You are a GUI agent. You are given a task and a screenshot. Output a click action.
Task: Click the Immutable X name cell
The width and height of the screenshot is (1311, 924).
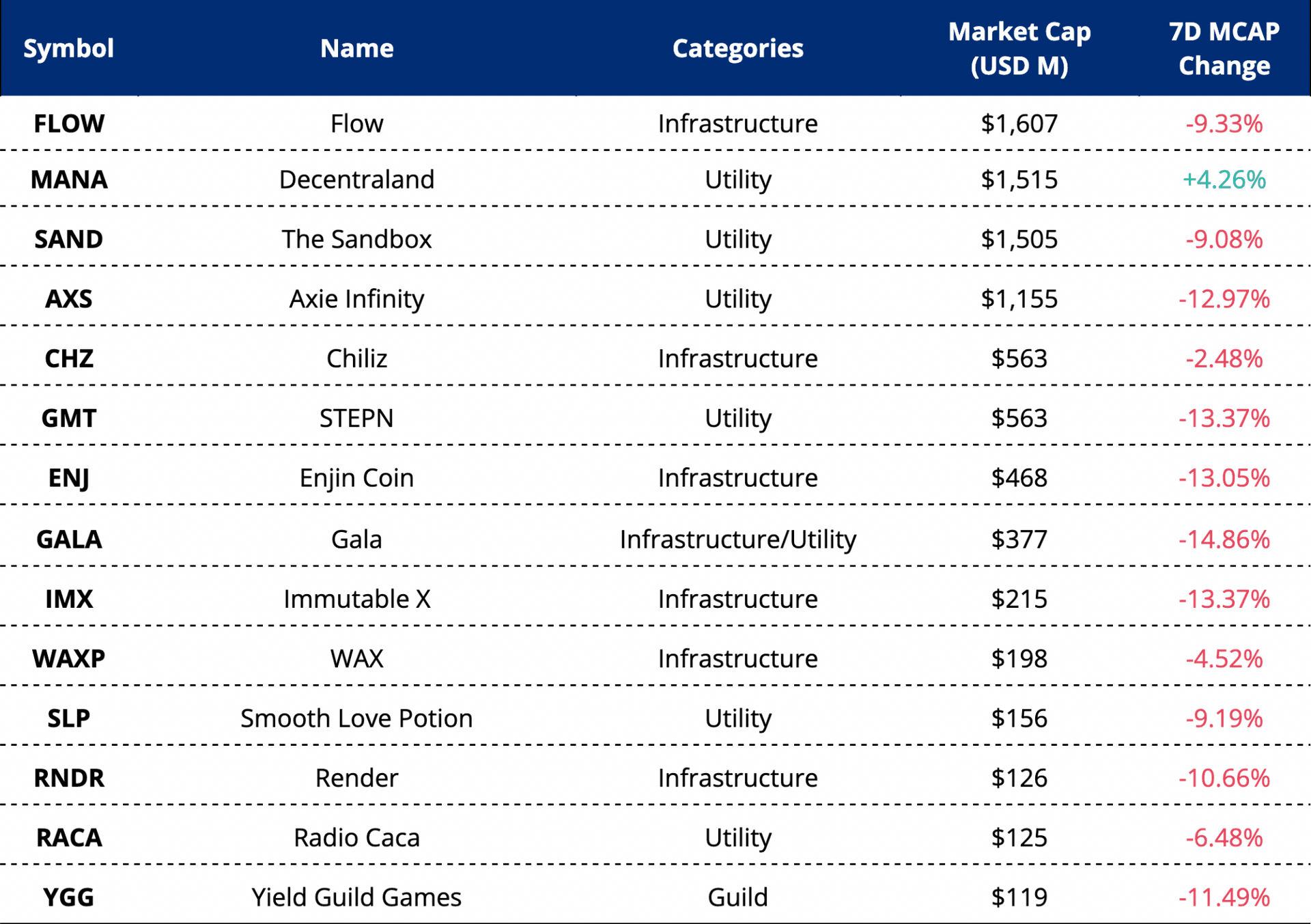click(x=356, y=599)
